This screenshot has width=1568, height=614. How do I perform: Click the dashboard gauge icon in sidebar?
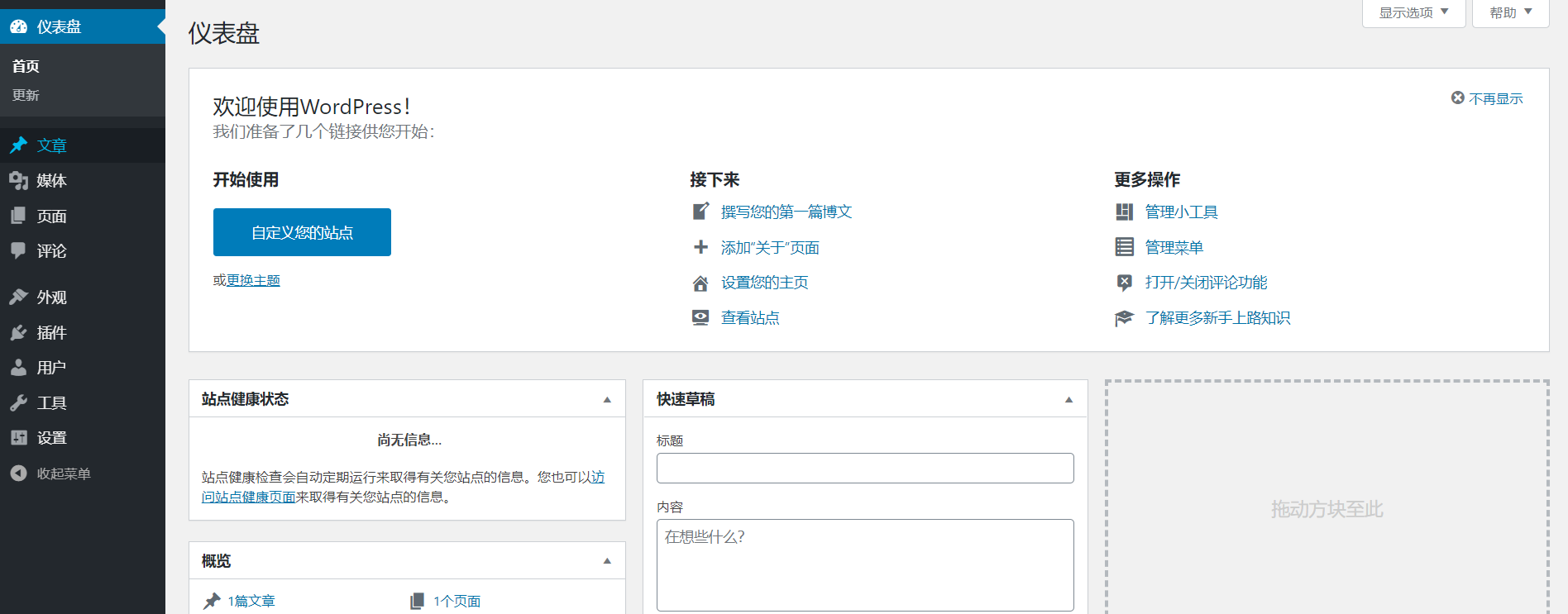[x=18, y=26]
